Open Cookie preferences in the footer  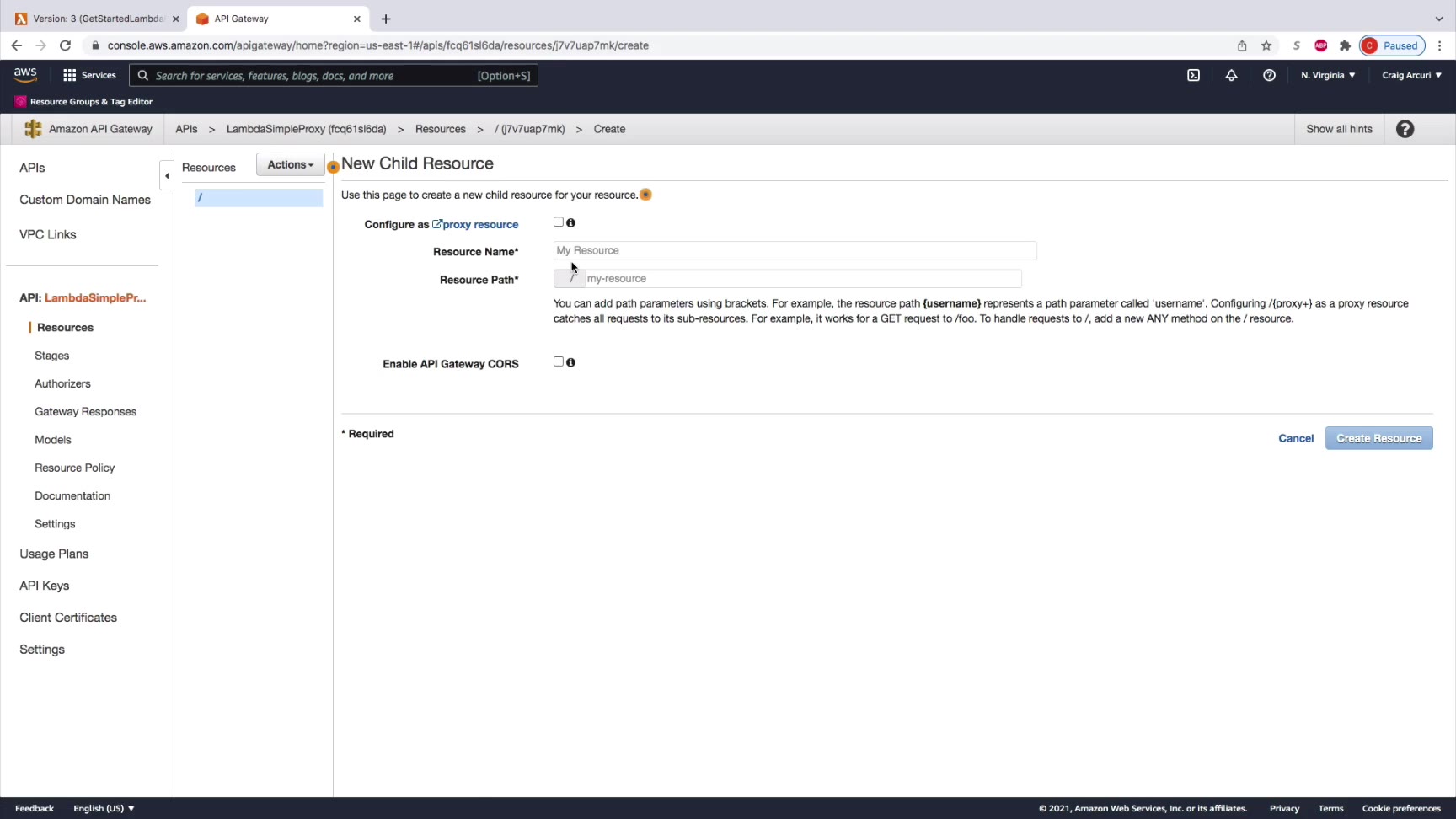click(1401, 808)
